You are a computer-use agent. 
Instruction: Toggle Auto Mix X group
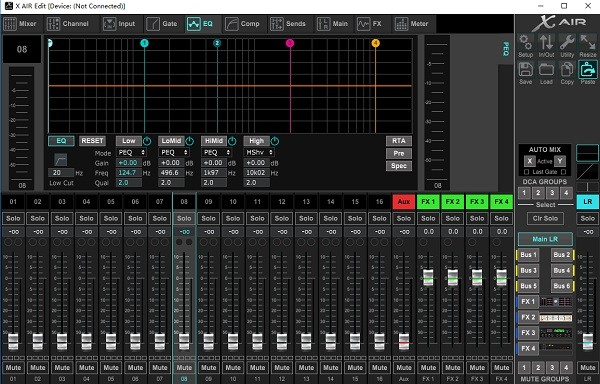(530, 161)
